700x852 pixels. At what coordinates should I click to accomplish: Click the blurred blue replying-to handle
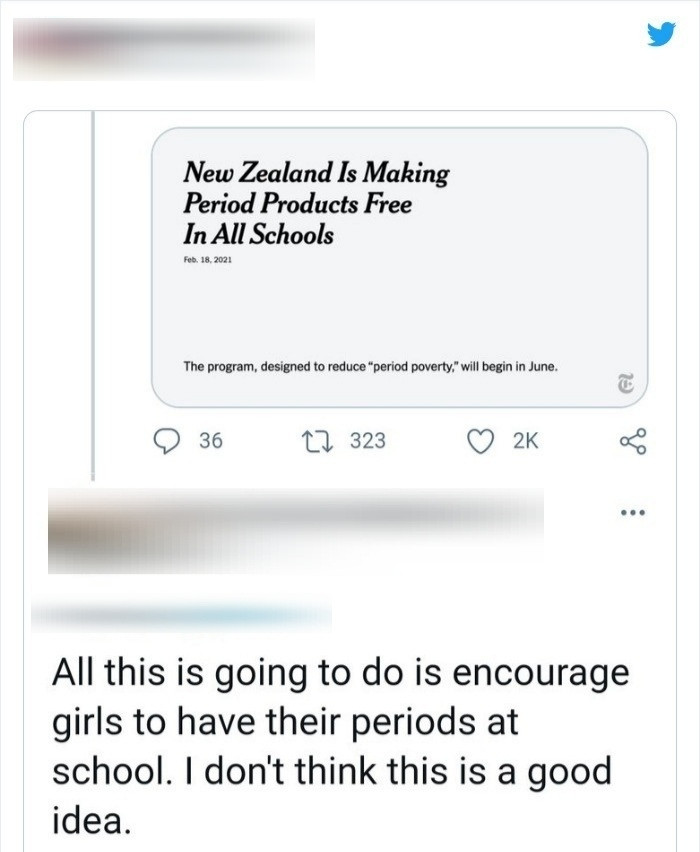coord(180,615)
